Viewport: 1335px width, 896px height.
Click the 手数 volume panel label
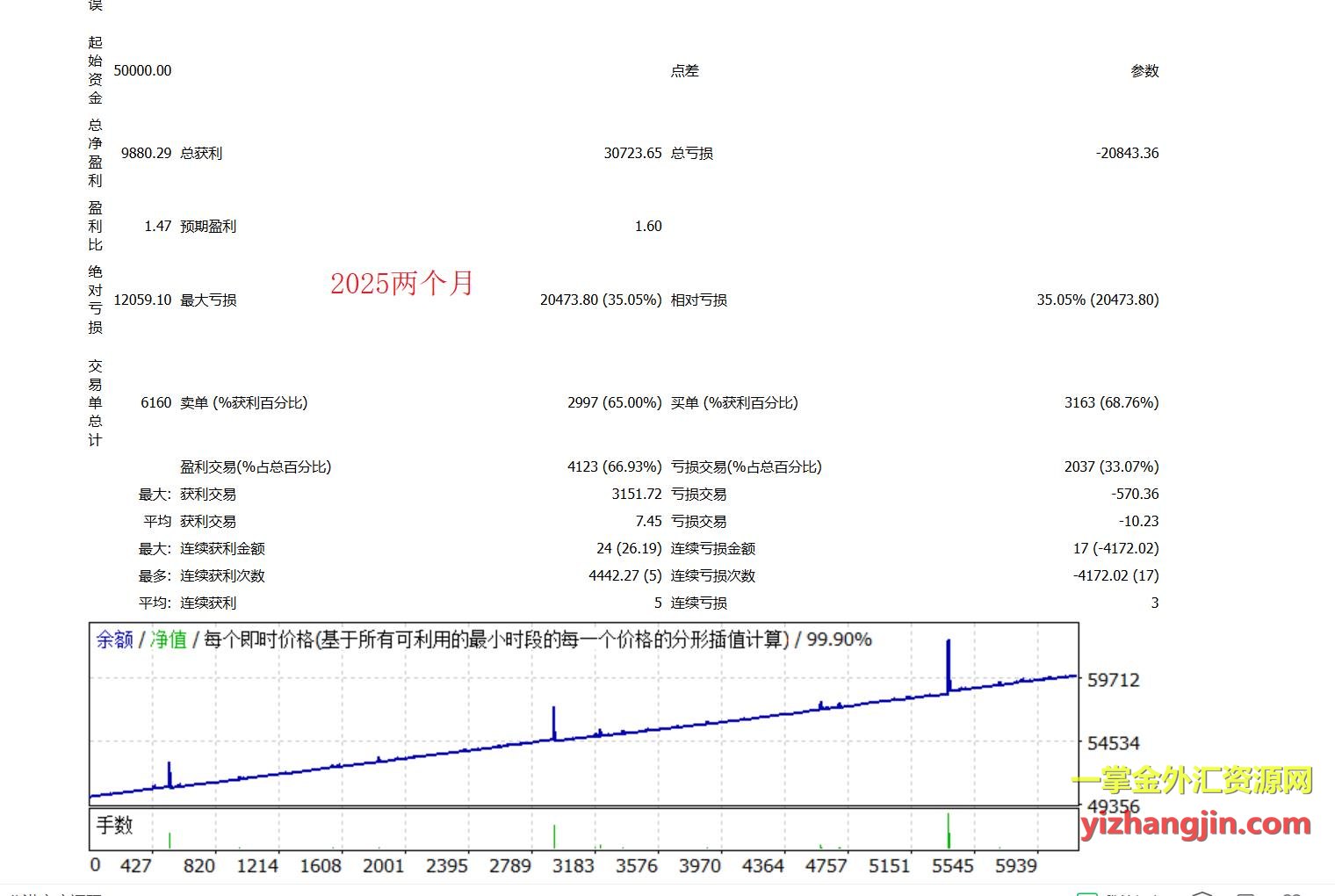(114, 825)
